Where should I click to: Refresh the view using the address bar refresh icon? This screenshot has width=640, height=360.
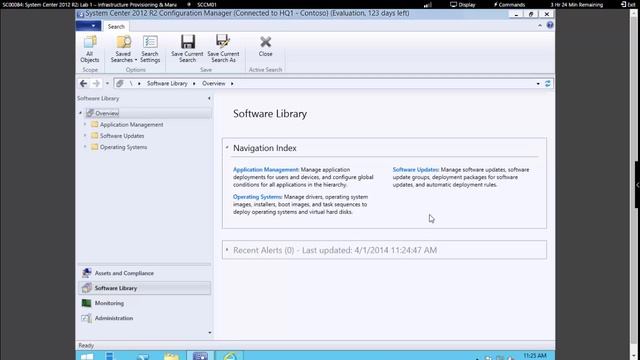548,84
